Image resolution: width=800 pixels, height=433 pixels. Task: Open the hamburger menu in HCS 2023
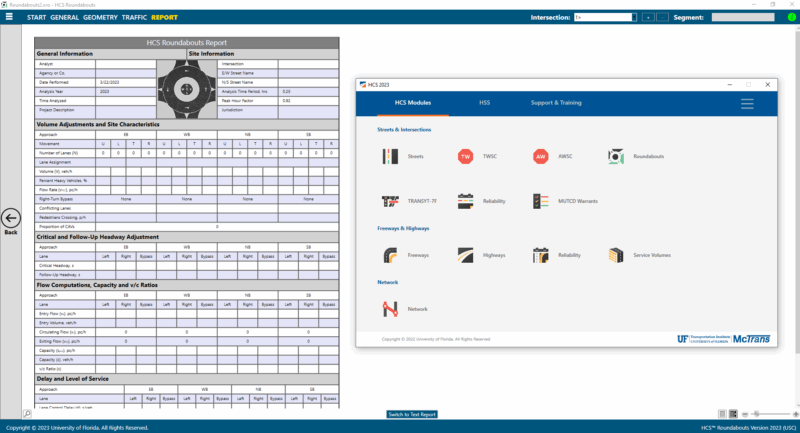click(747, 103)
